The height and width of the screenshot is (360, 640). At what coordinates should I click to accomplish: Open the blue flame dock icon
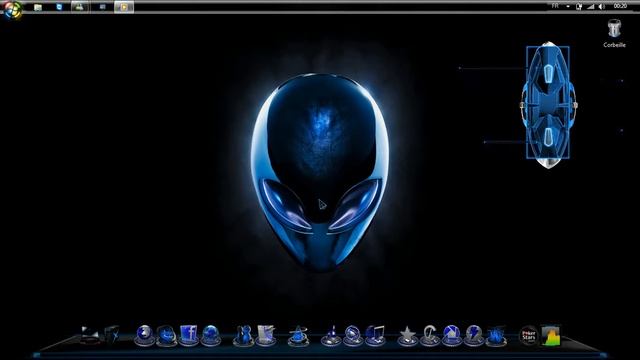coord(496,336)
